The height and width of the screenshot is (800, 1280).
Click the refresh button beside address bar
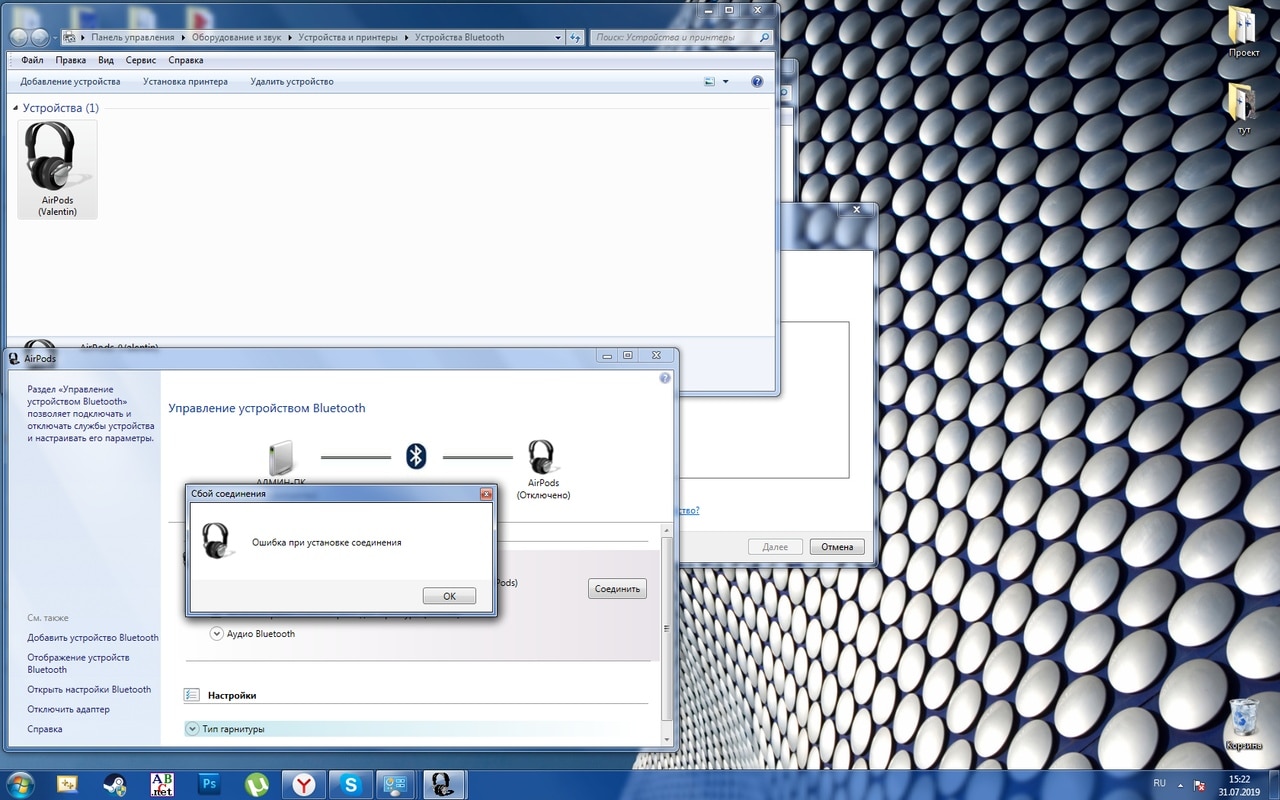coord(576,38)
